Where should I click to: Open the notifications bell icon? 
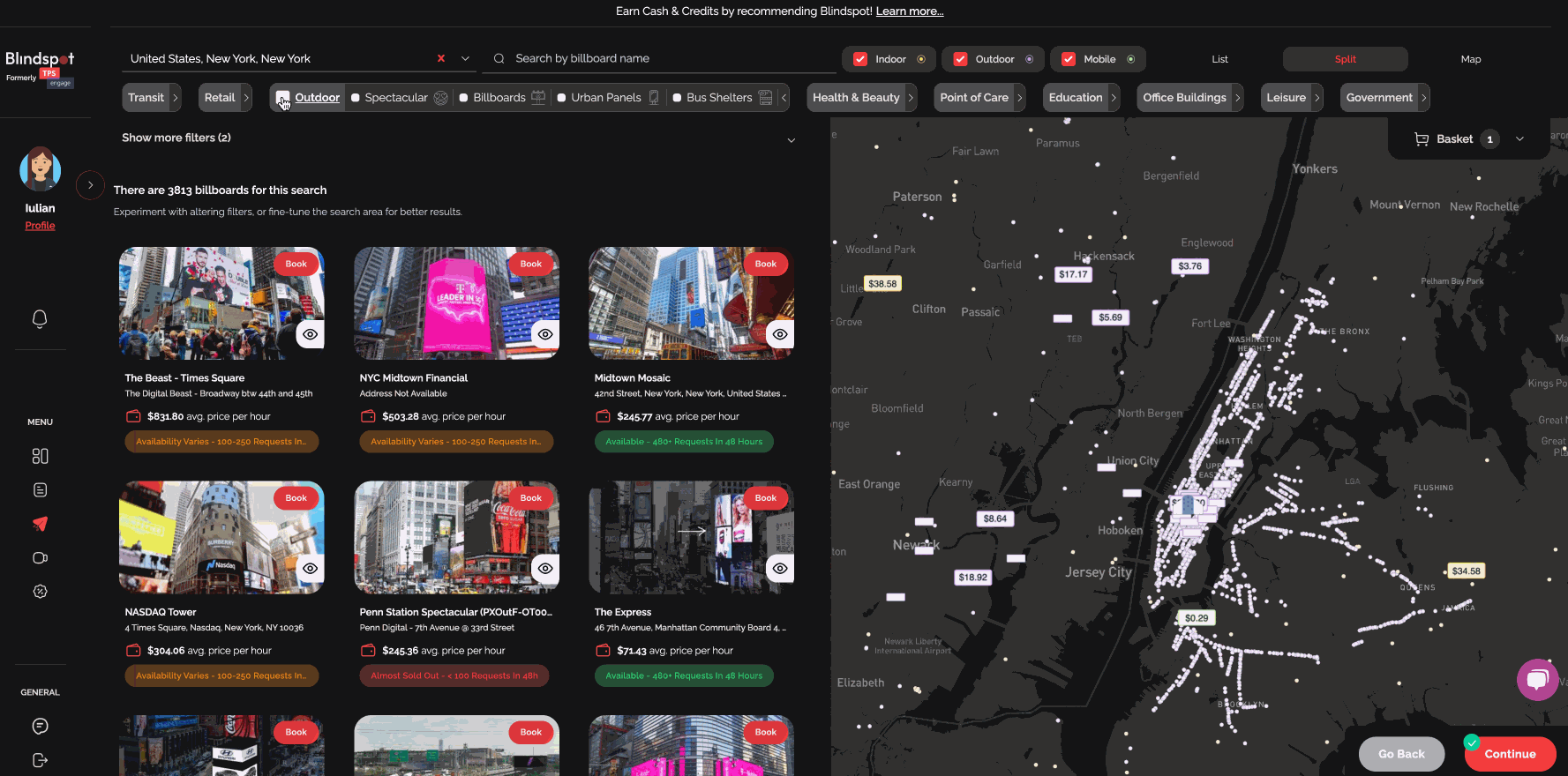click(40, 318)
